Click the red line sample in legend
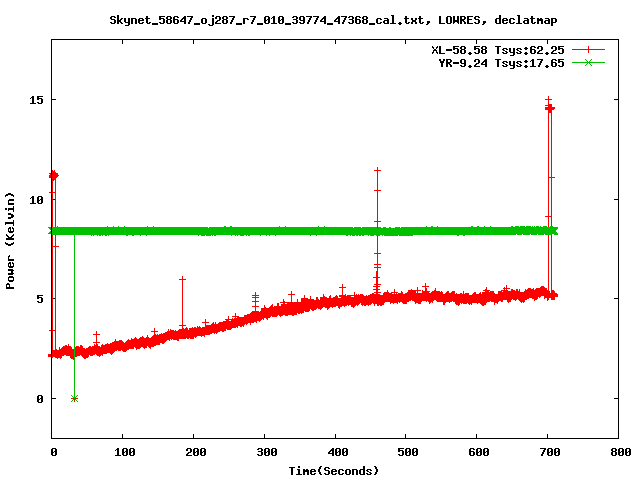 pyautogui.click(x=590, y=49)
